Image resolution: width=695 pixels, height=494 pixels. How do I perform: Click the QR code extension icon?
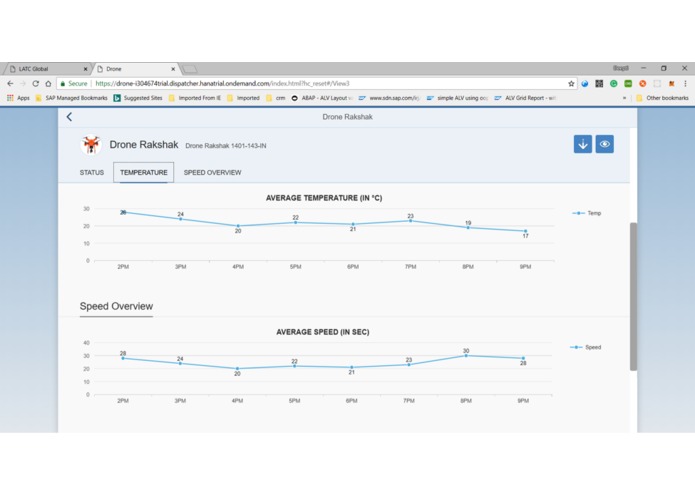[x=599, y=83]
